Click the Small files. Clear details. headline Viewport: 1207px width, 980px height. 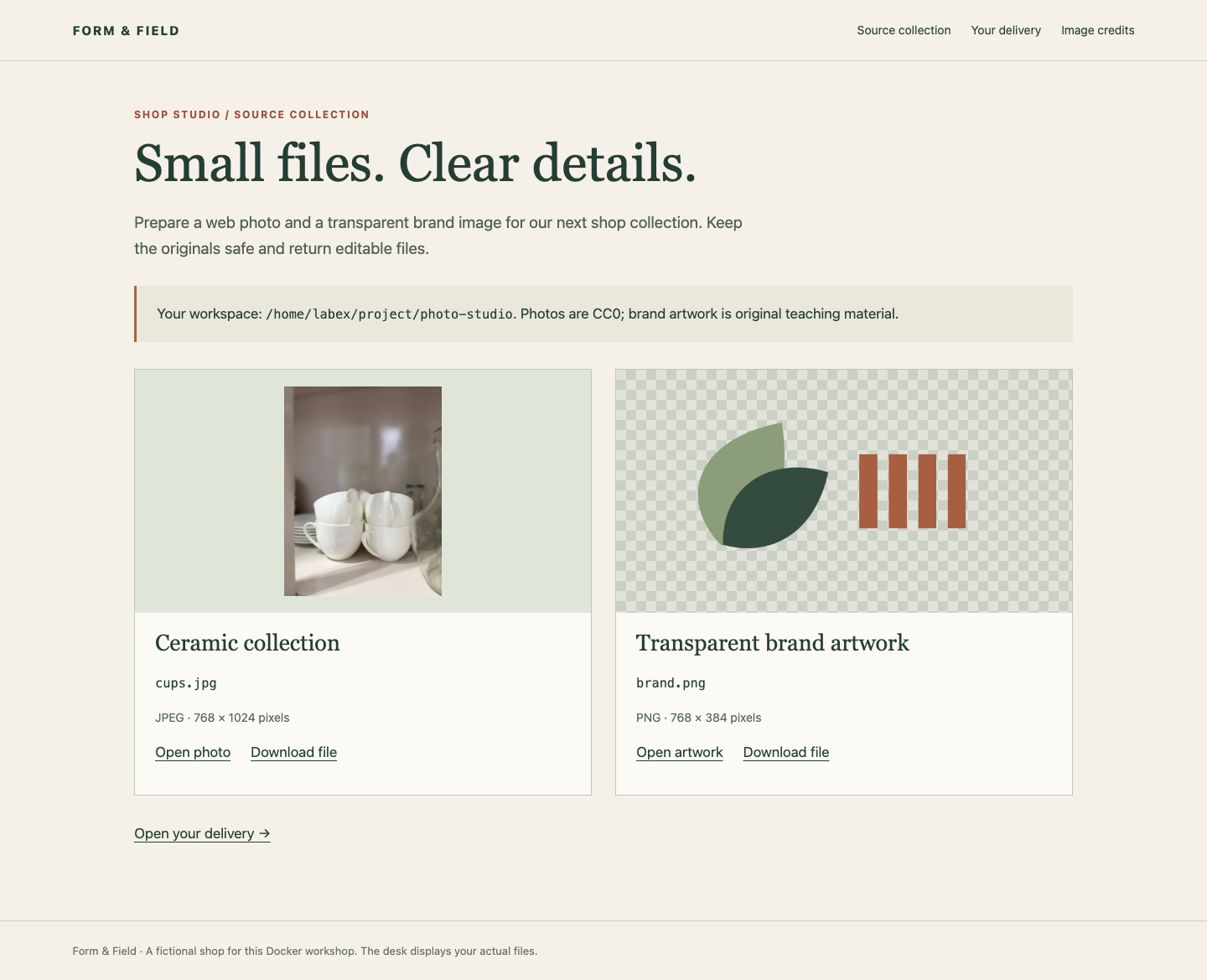coord(416,163)
